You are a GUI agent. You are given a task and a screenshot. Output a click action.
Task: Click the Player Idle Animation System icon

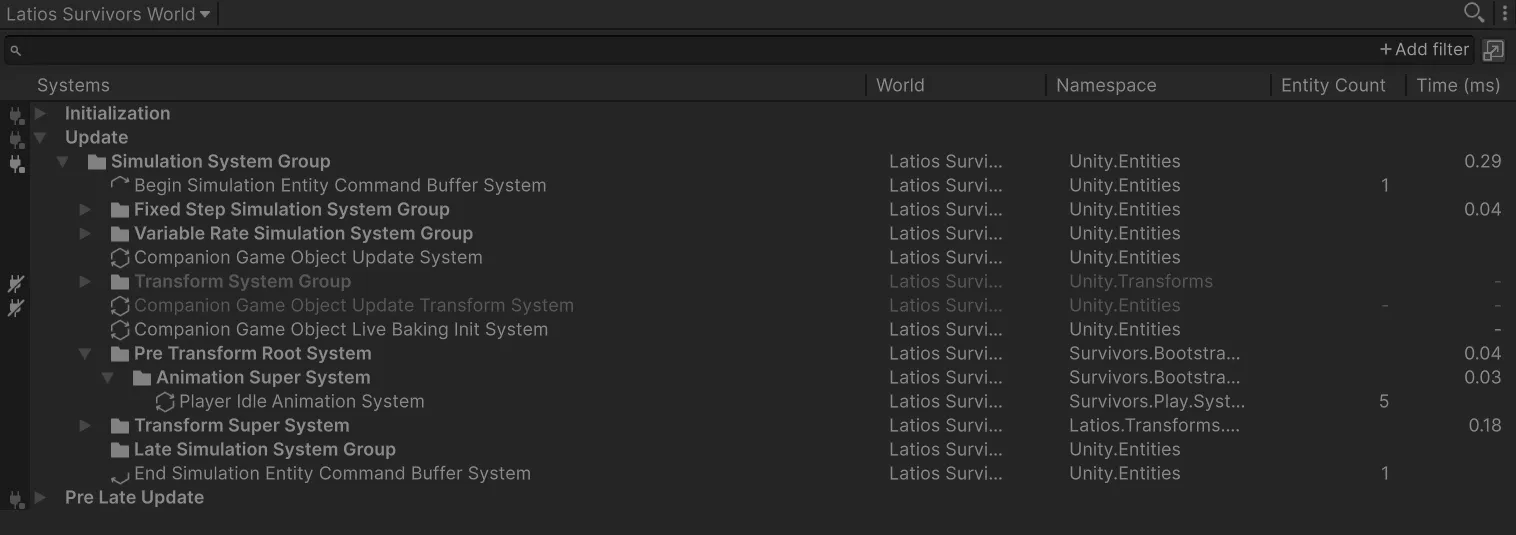(x=165, y=402)
